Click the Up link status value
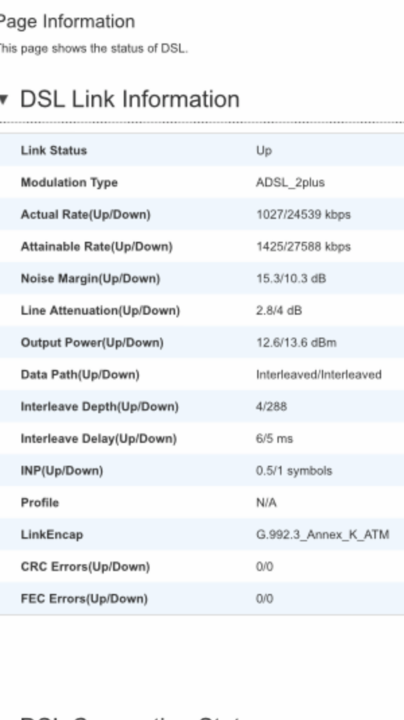This screenshot has width=404, height=720. (264, 151)
